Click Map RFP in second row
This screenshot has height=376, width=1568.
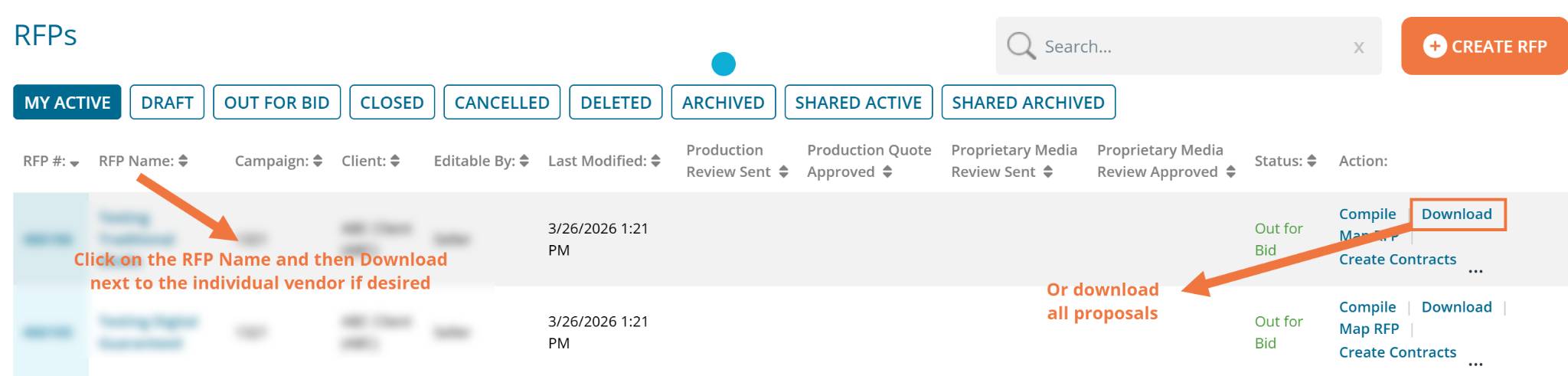click(1368, 329)
